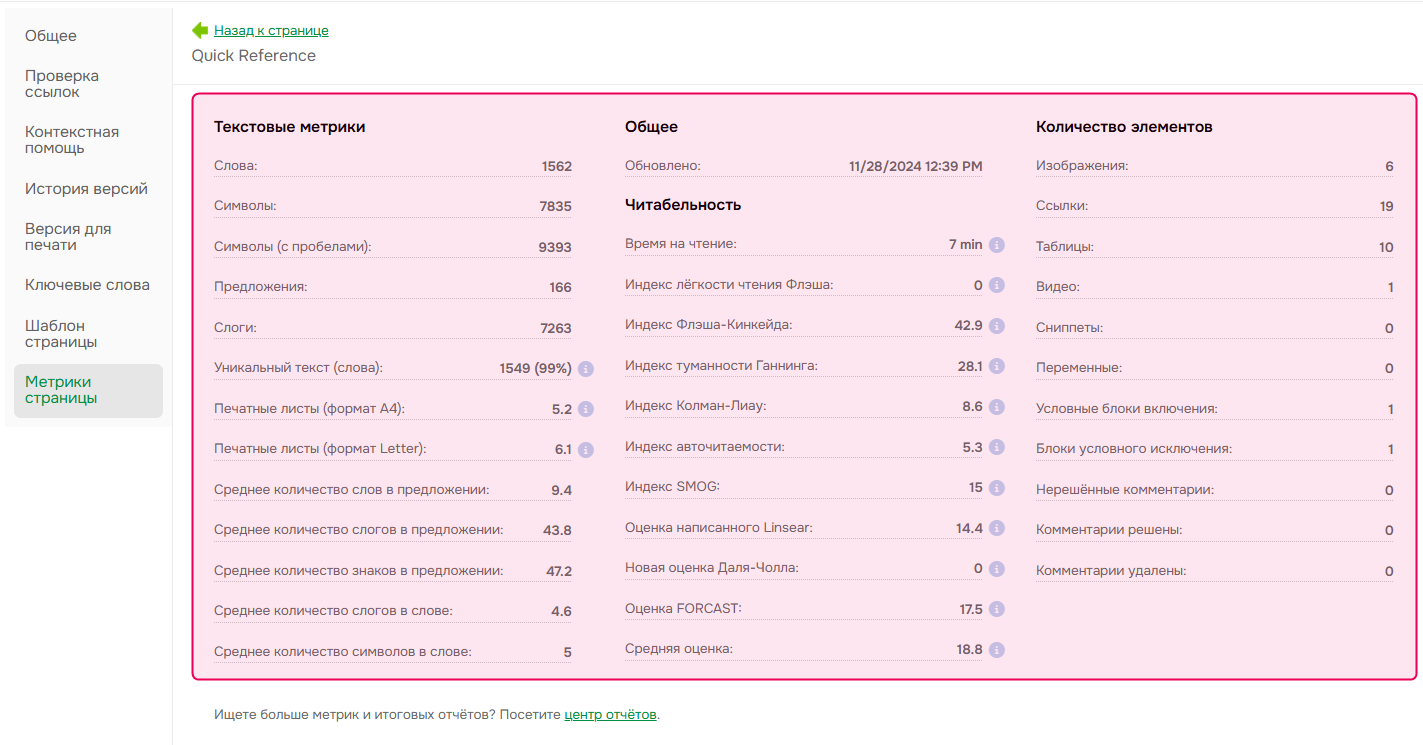Click info icon next to Уникальный текст
This screenshot has width=1423, height=745.
click(586, 368)
